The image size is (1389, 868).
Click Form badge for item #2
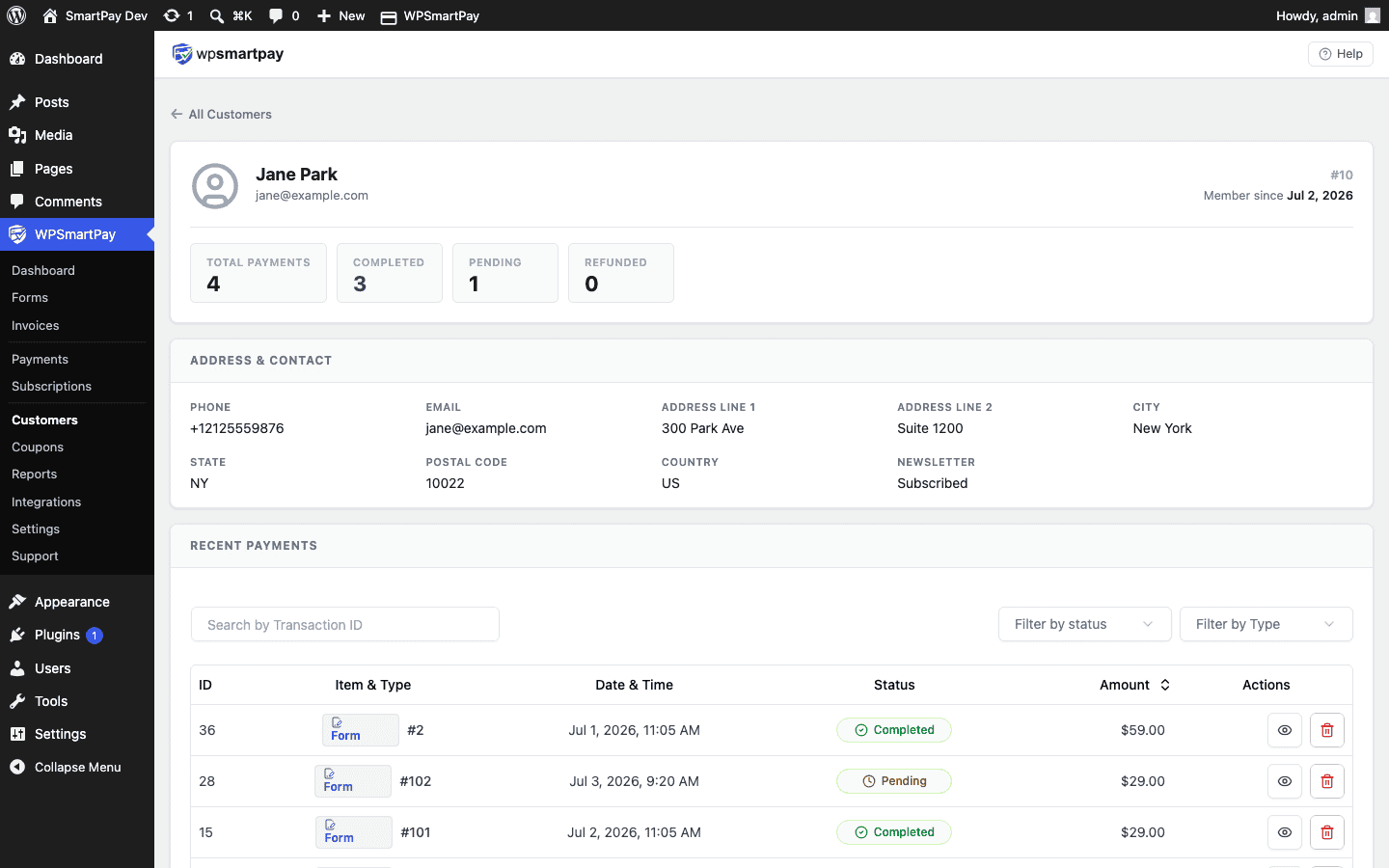[361, 730]
